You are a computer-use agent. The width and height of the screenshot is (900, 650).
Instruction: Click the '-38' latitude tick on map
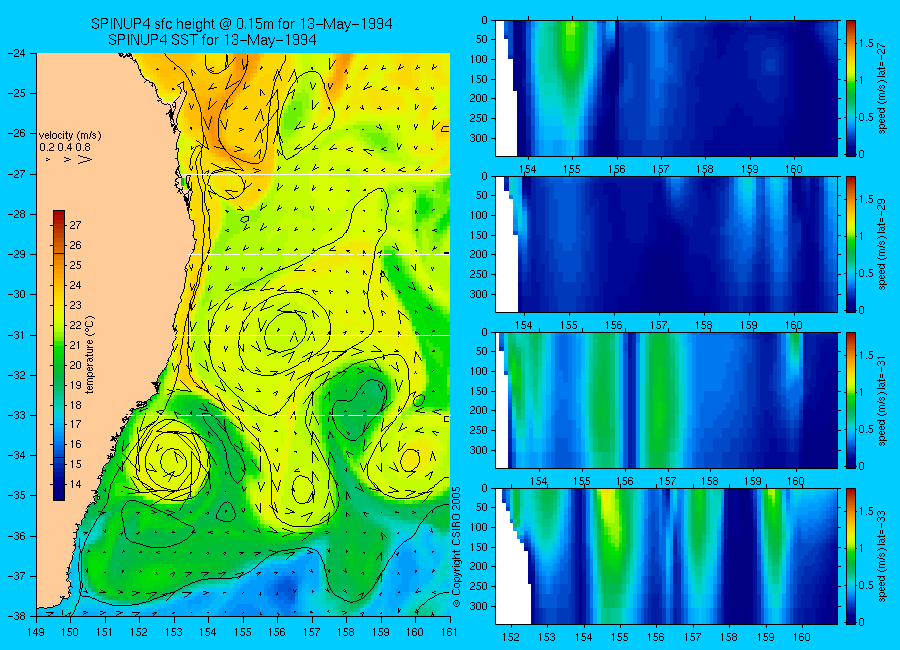tap(17, 616)
